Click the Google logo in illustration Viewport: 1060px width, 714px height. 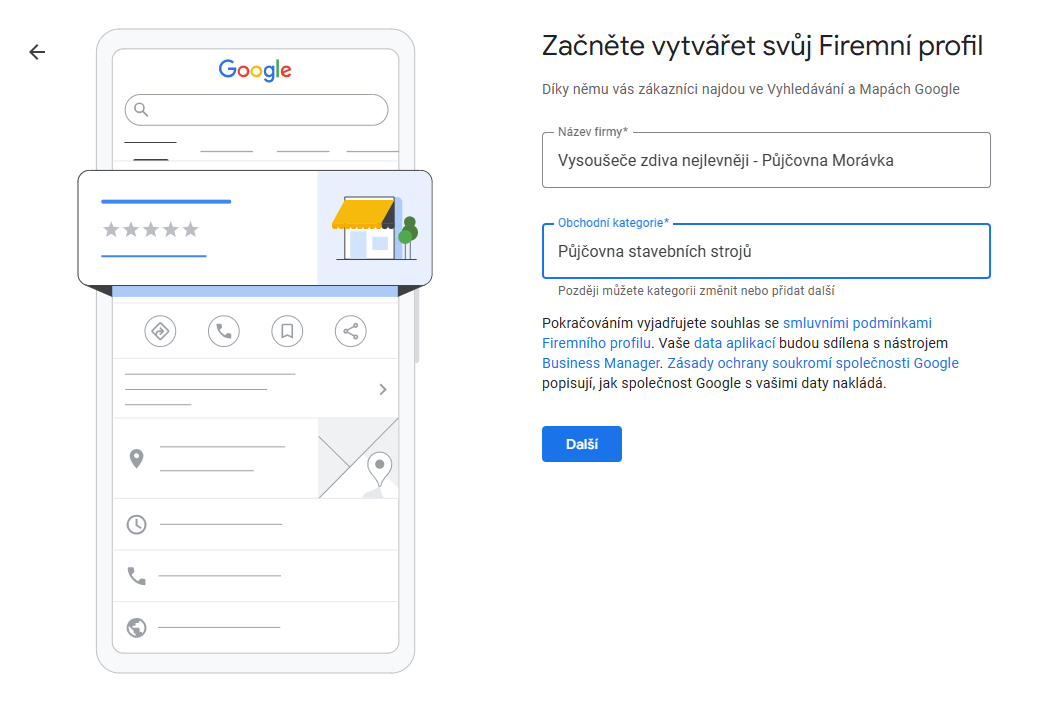tap(255, 70)
